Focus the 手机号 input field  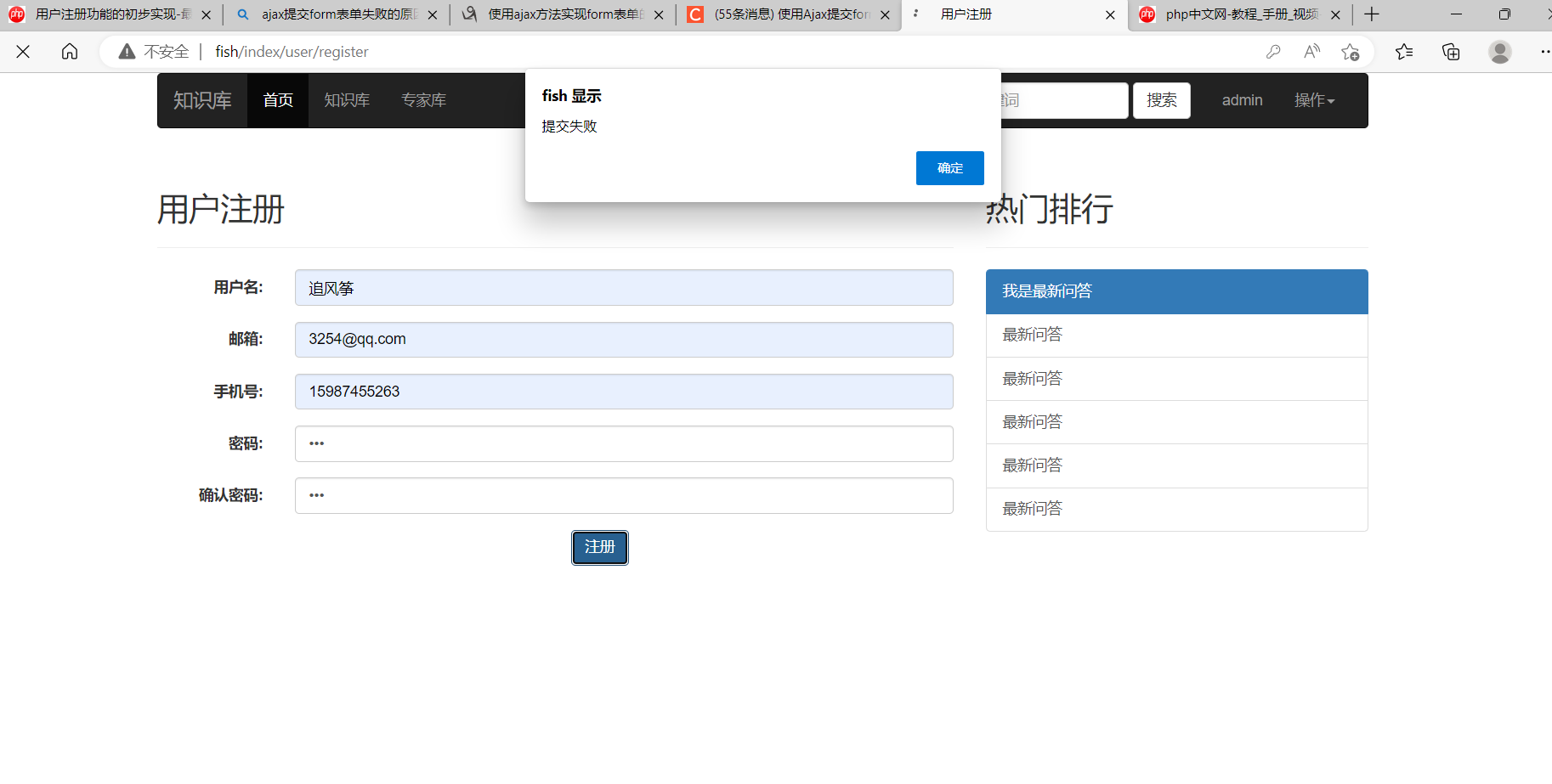coord(624,392)
